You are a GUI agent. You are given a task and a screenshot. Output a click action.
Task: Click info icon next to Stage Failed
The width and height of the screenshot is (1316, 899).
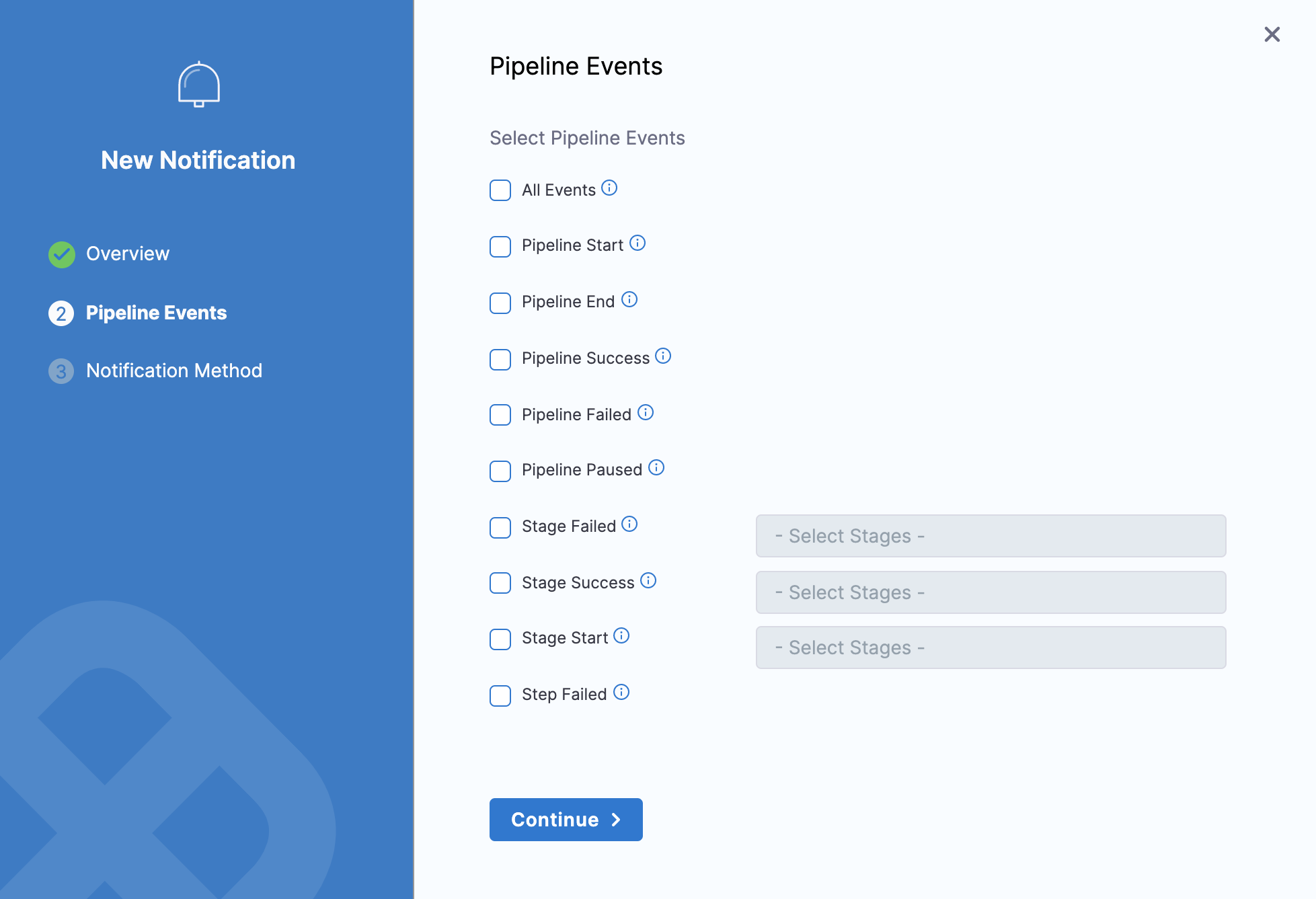coord(629,524)
